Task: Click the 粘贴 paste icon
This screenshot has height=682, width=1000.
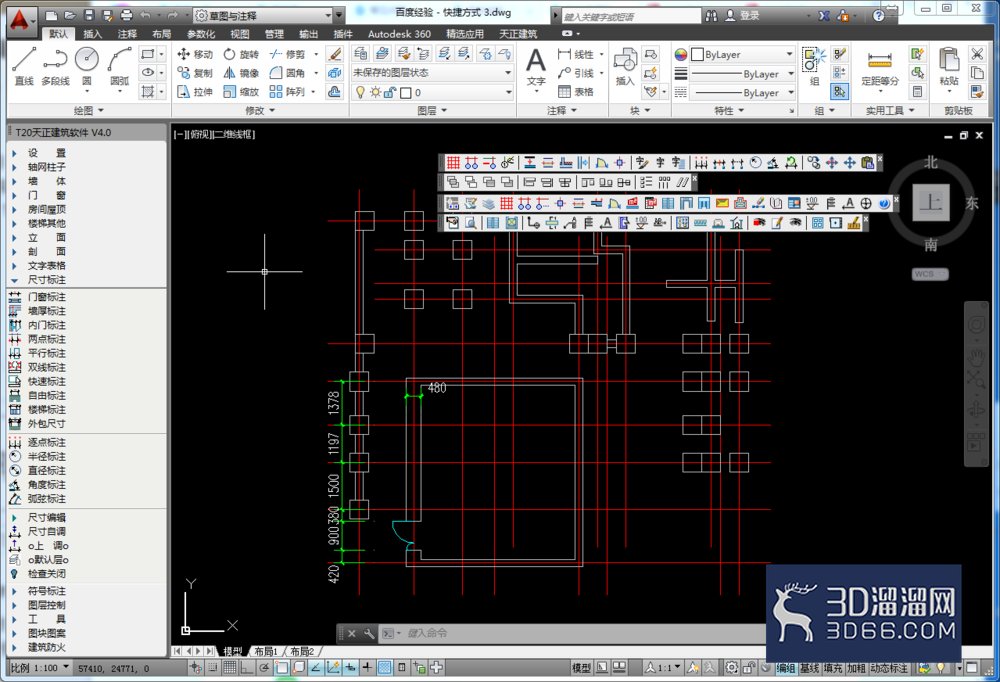Action: point(949,66)
